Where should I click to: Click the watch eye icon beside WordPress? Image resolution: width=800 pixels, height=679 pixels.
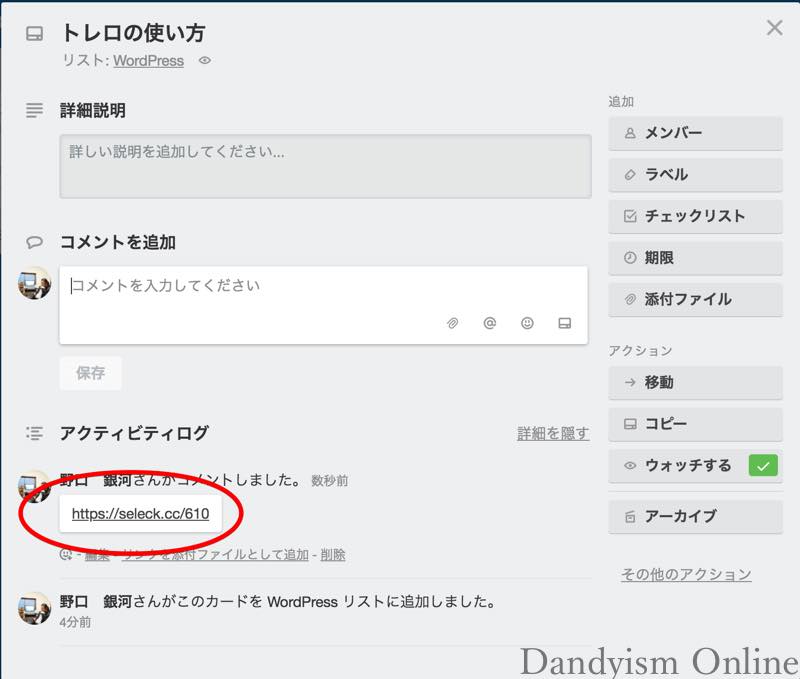[x=205, y=60]
